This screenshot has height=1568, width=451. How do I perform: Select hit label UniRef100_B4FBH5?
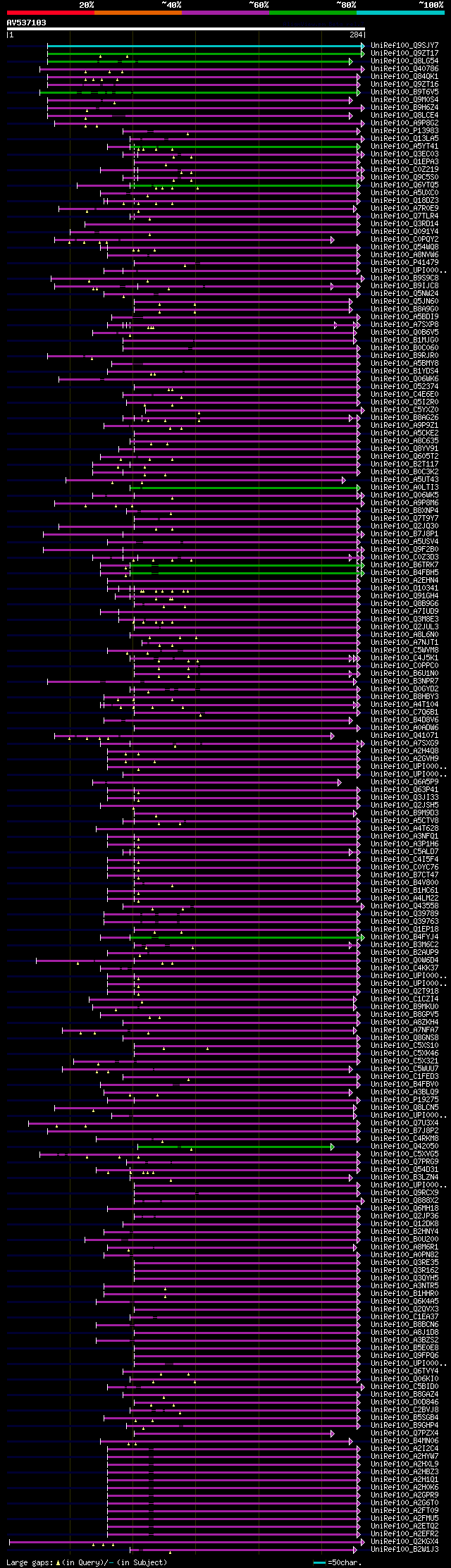404,573
